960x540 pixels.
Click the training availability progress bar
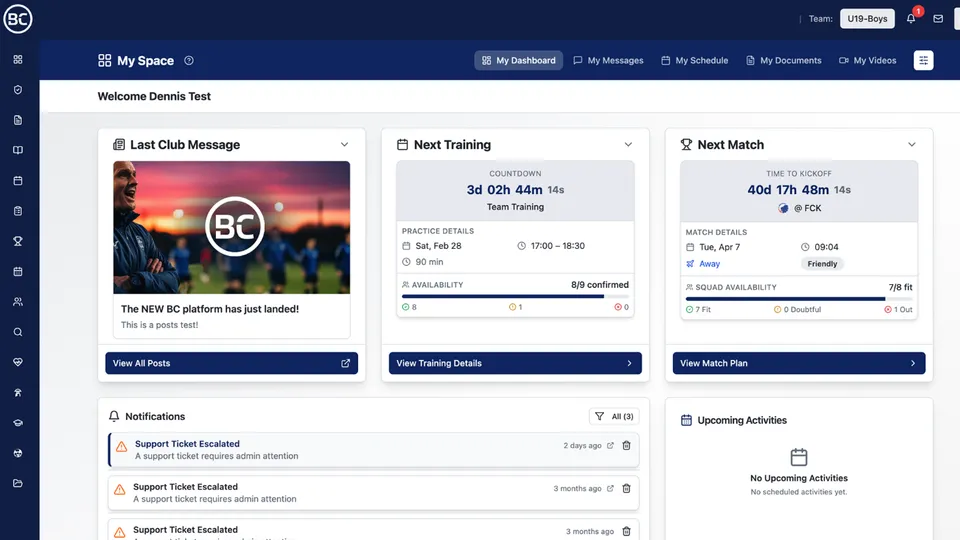pyautogui.click(x=515, y=296)
